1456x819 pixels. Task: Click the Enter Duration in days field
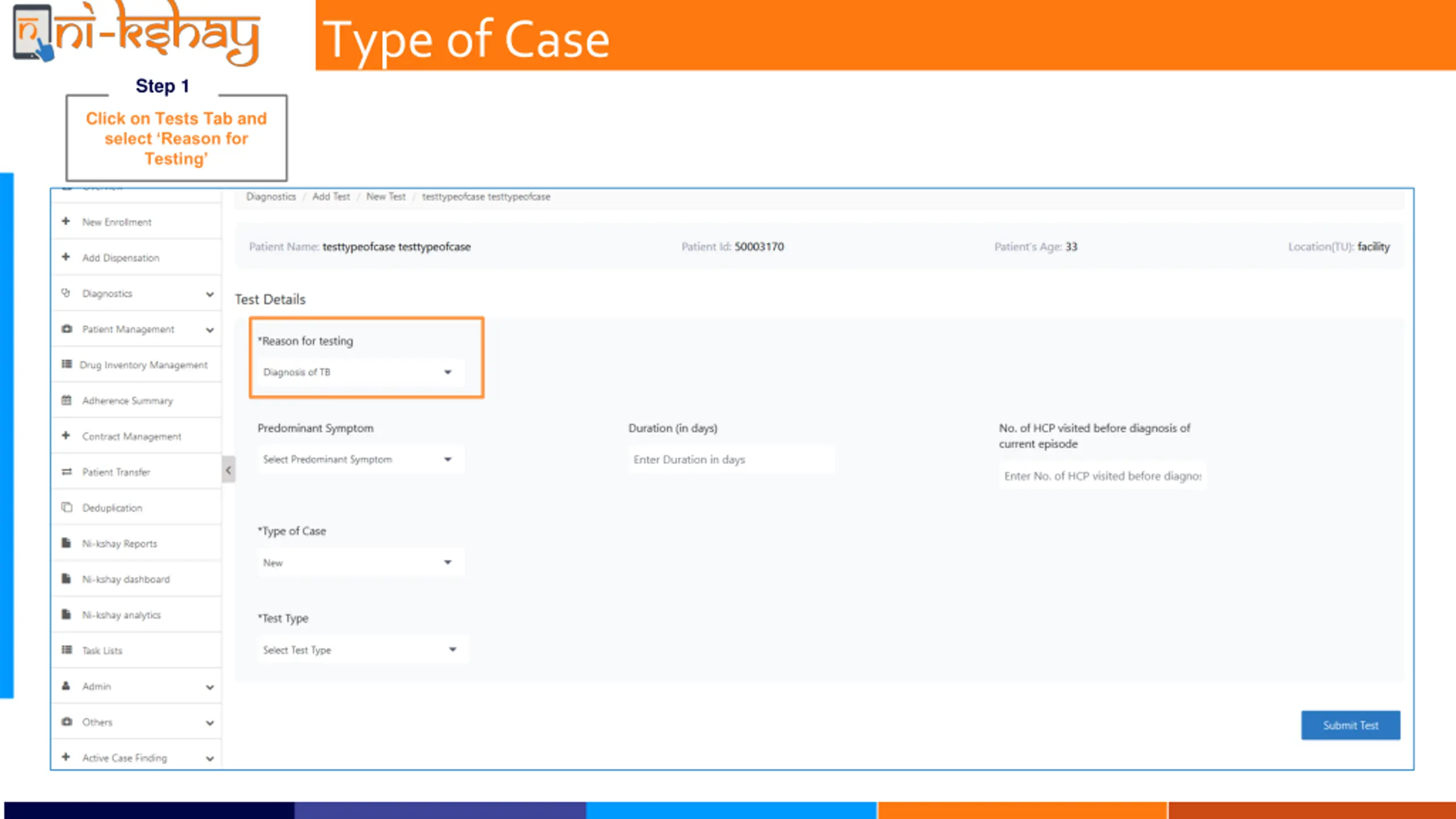[x=730, y=460]
